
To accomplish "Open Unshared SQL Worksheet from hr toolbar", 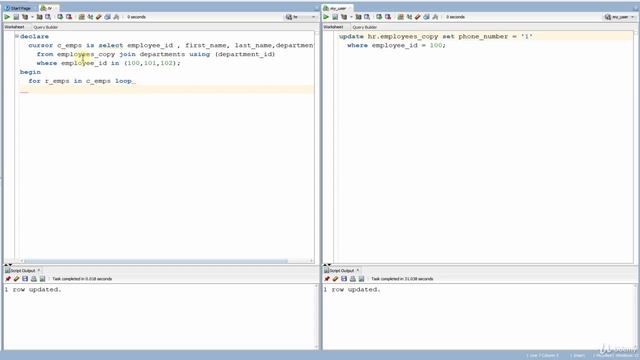I will (82, 17).
